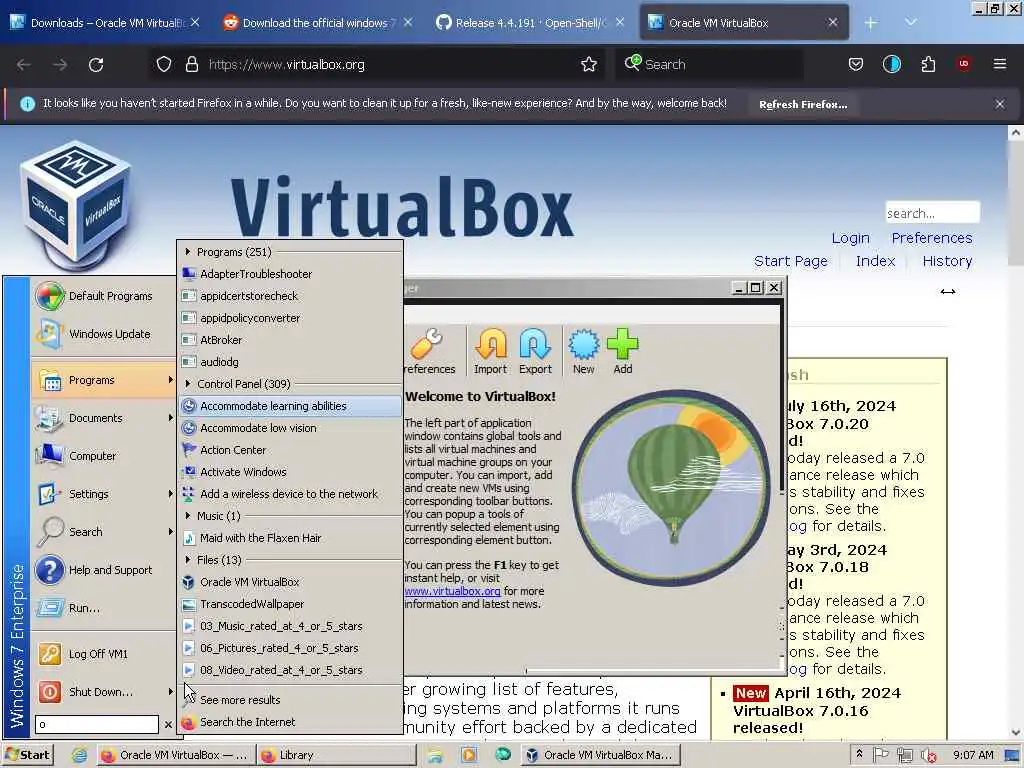The height and width of the screenshot is (768, 1024).
Task: Expand the Programs submenu in Start menu
Action: pyautogui.click(x=102, y=380)
